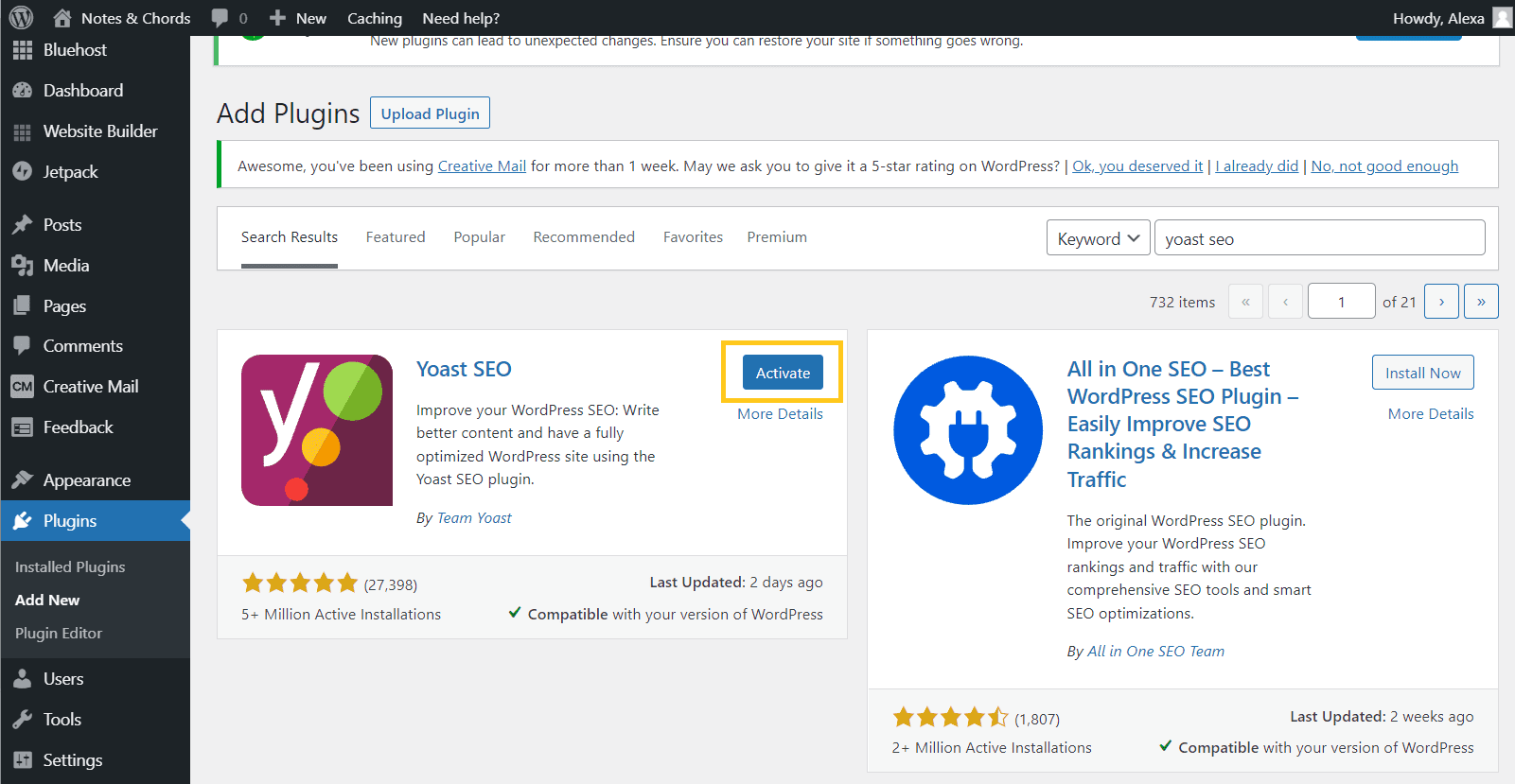Click the Pages icon in sidebar
The height and width of the screenshot is (784, 1515).
tap(23, 306)
